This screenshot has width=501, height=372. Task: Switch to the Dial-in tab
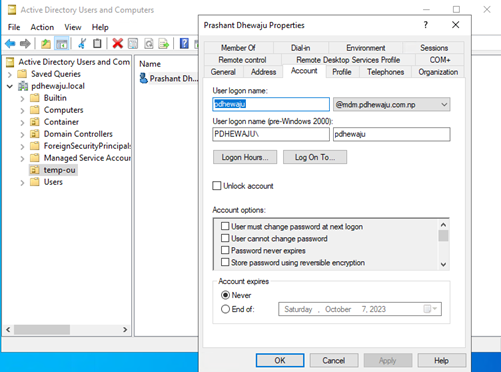click(x=300, y=48)
